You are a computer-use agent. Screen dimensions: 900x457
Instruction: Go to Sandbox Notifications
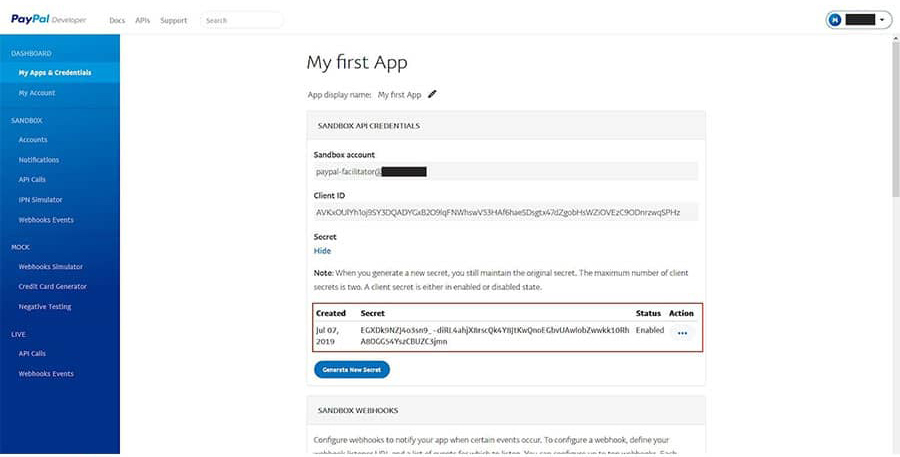click(x=39, y=160)
